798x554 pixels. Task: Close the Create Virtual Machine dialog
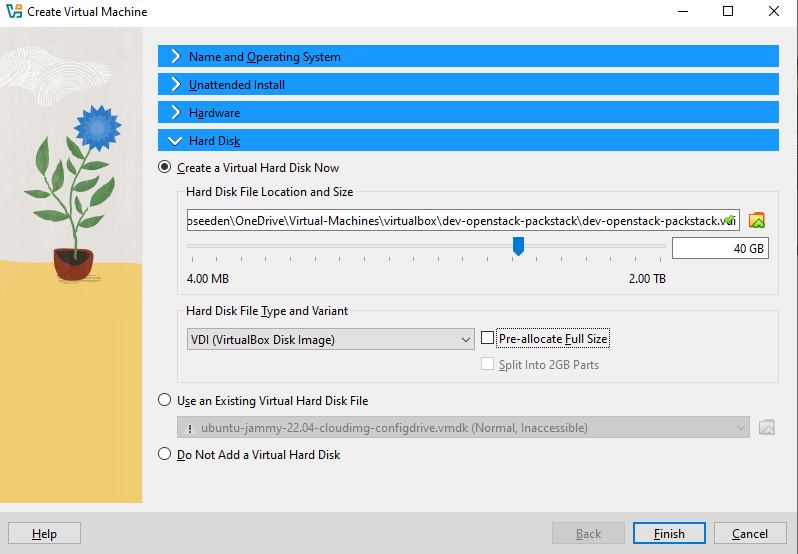[774, 12]
